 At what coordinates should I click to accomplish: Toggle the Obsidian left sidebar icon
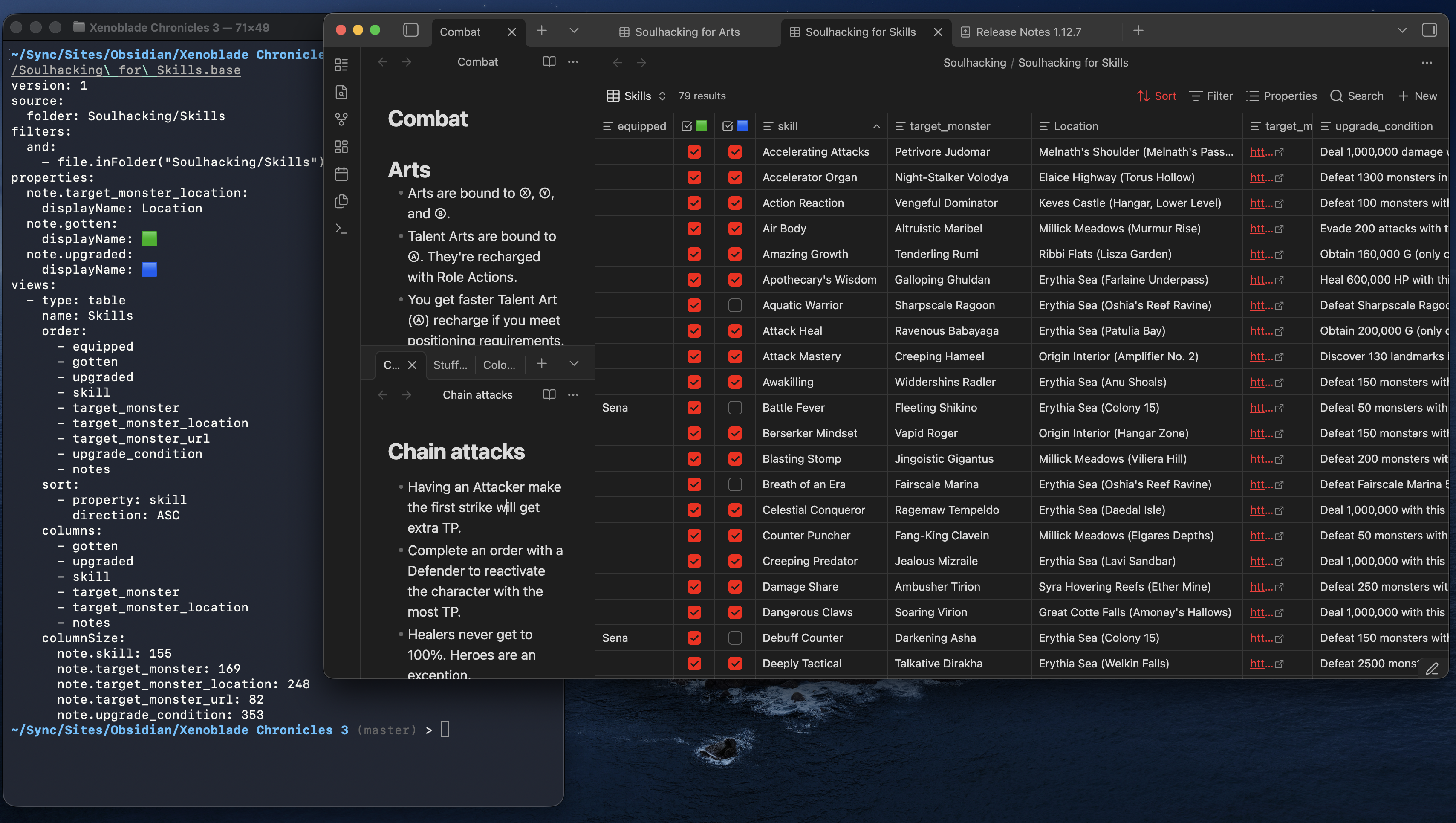coord(411,30)
